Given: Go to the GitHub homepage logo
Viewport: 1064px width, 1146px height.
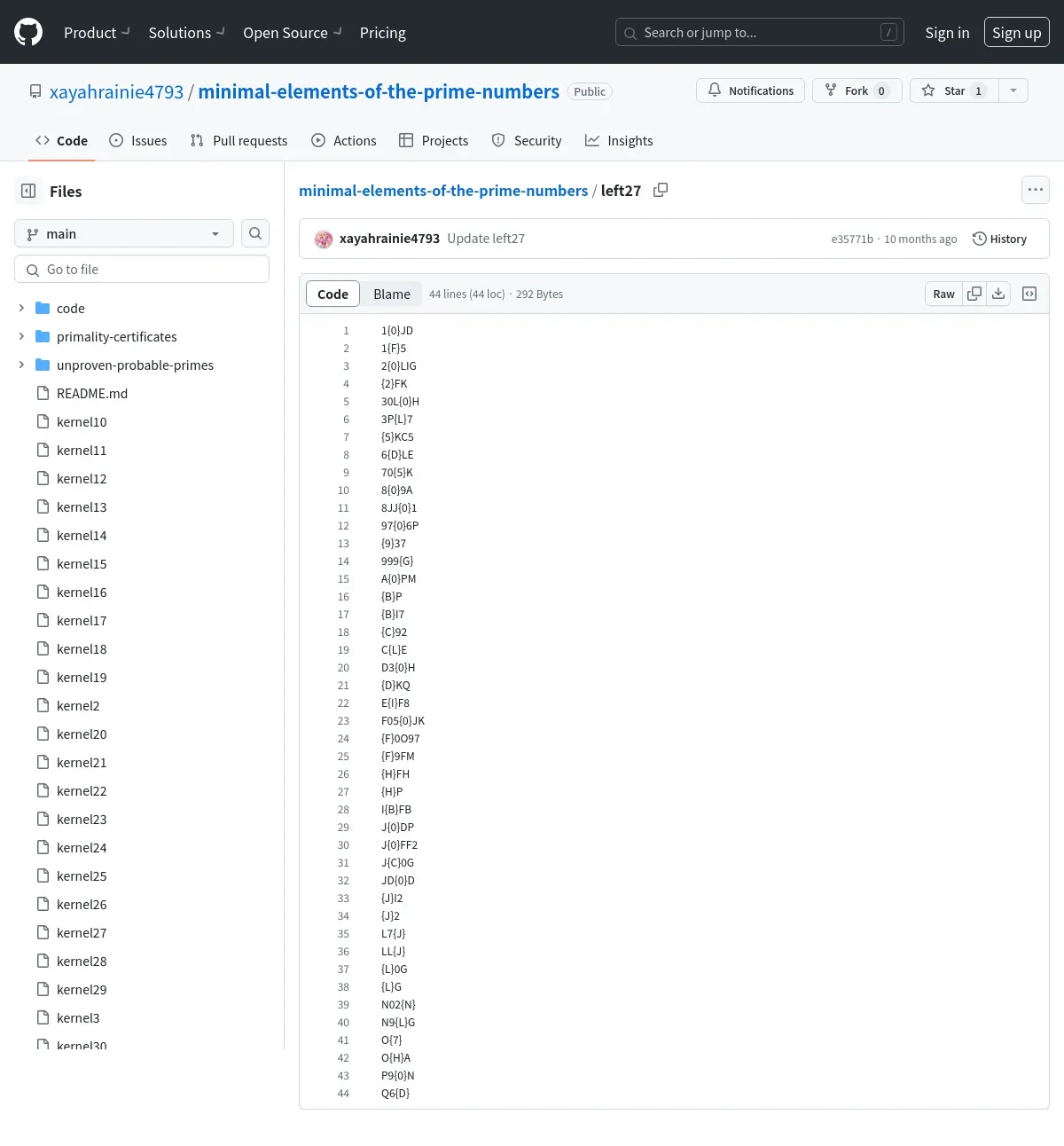Looking at the screenshot, I should [28, 32].
